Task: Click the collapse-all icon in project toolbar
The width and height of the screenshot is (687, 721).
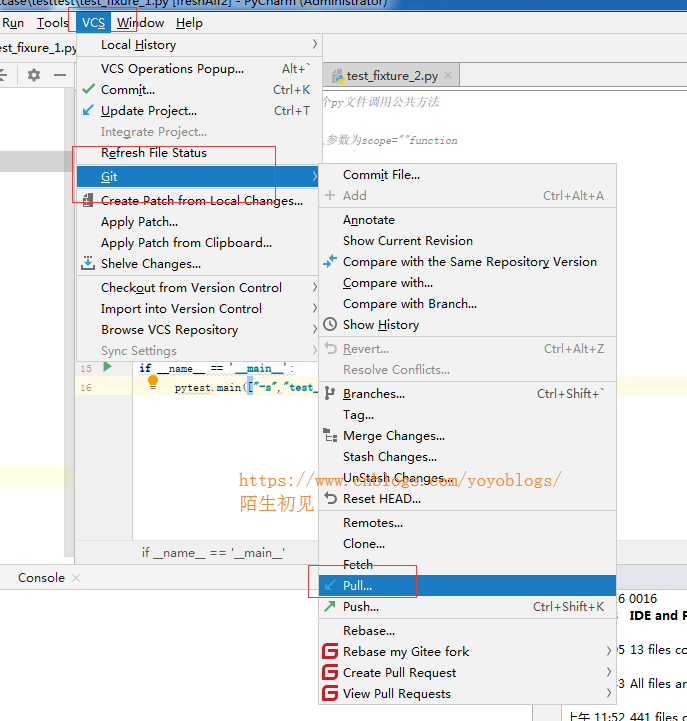Action: pos(4,74)
